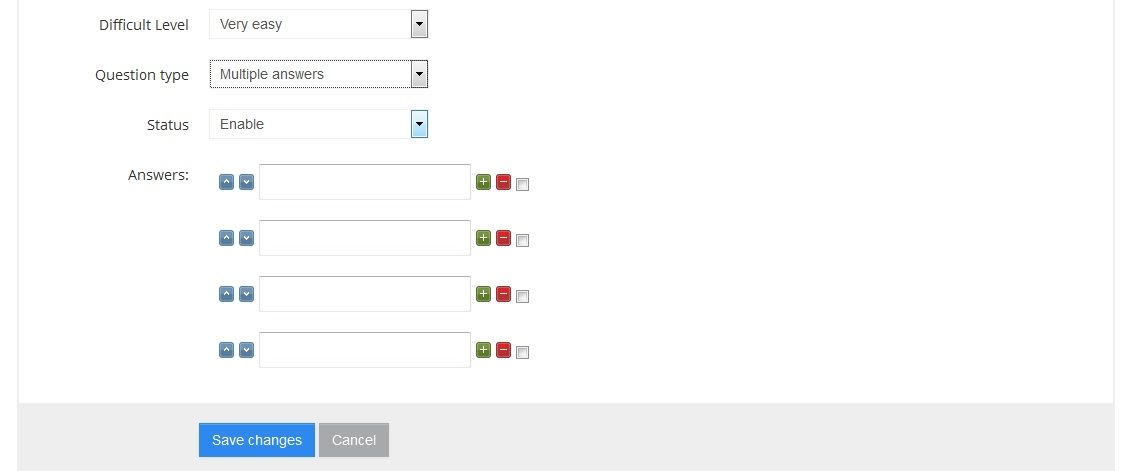Move the first answer up
Viewport: 1130px width, 471px height.
226,182
